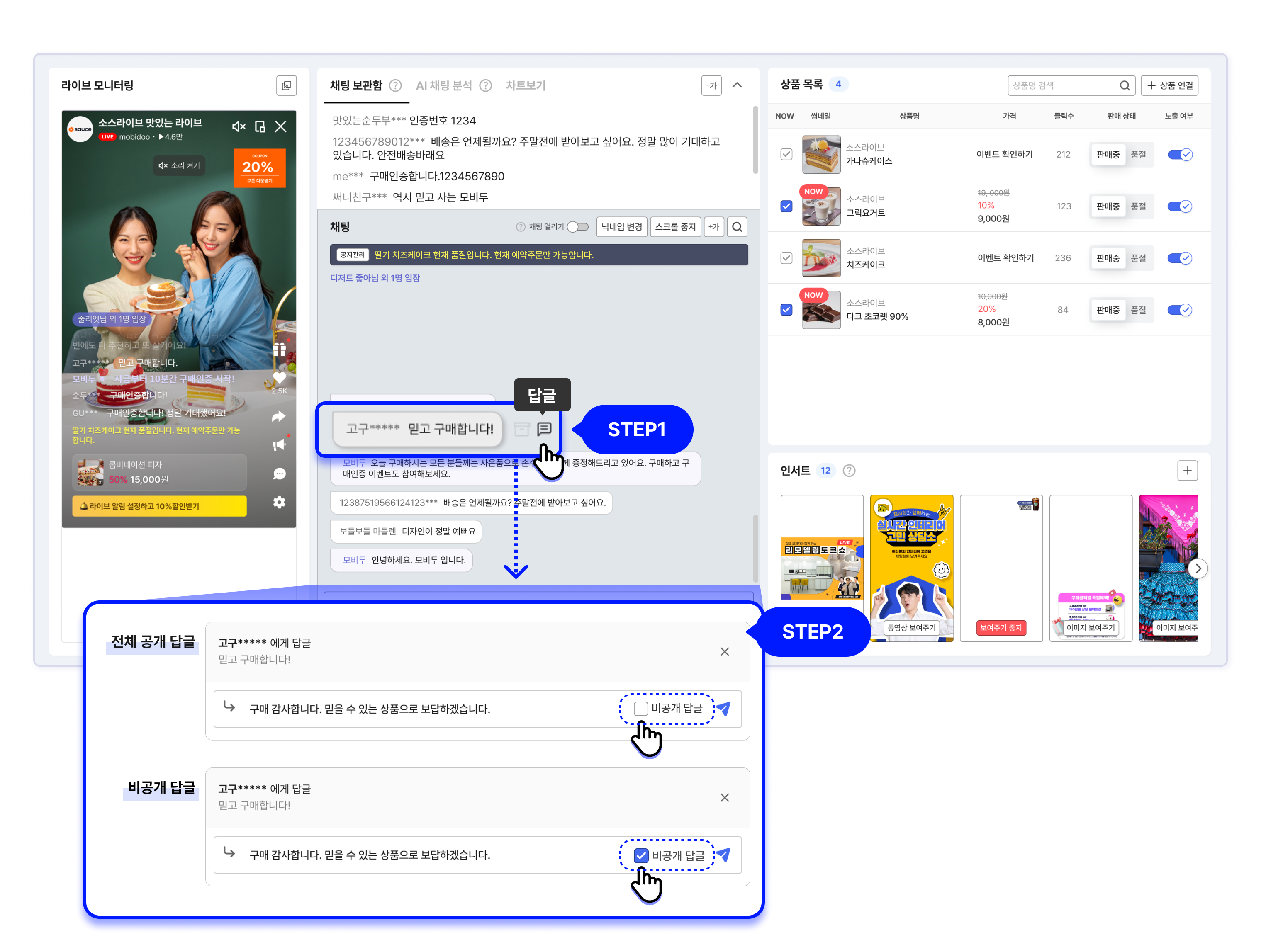Image resolution: width=1261 pixels, height=952 pixels.
Task: Click the 상품 연결 button
Action: pos(1169,85)
